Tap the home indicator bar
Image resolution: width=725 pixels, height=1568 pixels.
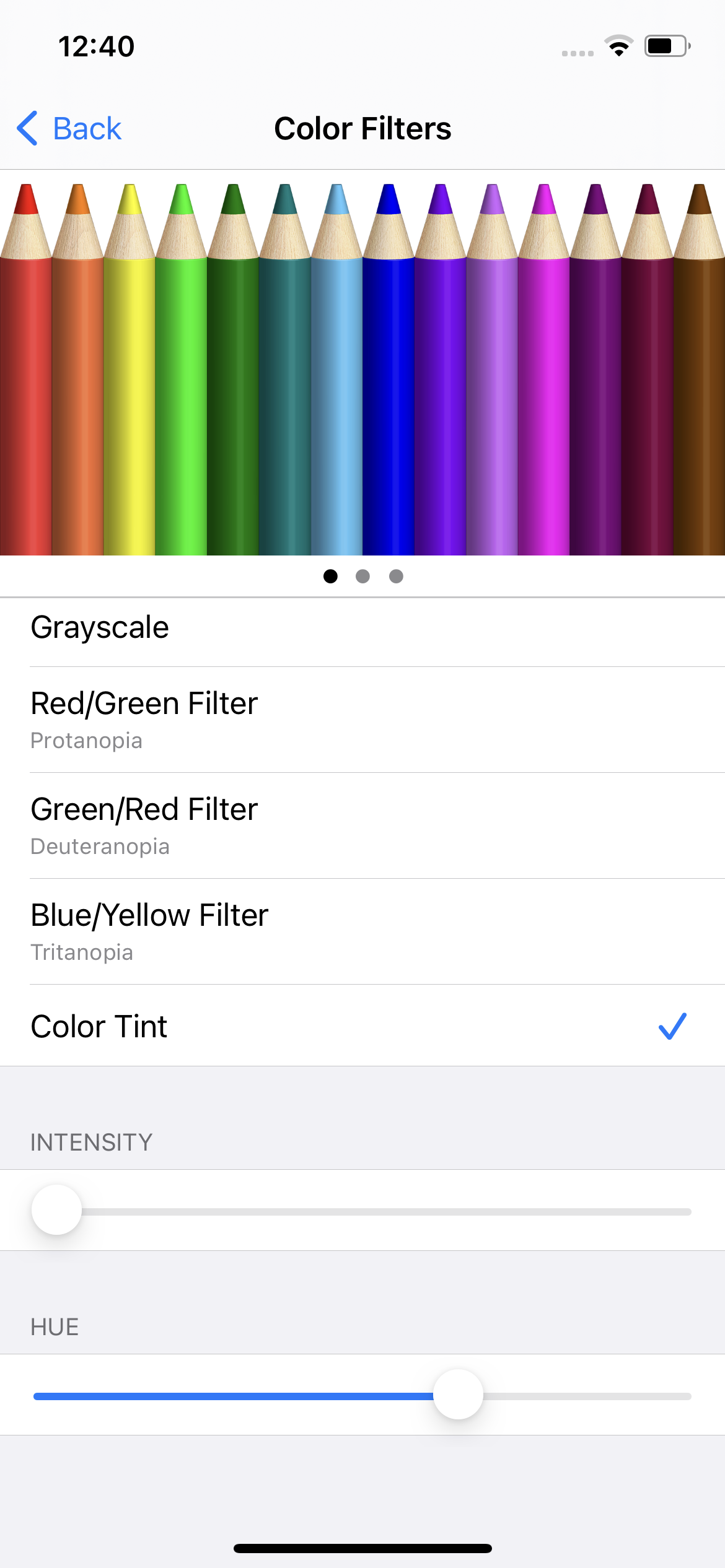point(362,1548)
